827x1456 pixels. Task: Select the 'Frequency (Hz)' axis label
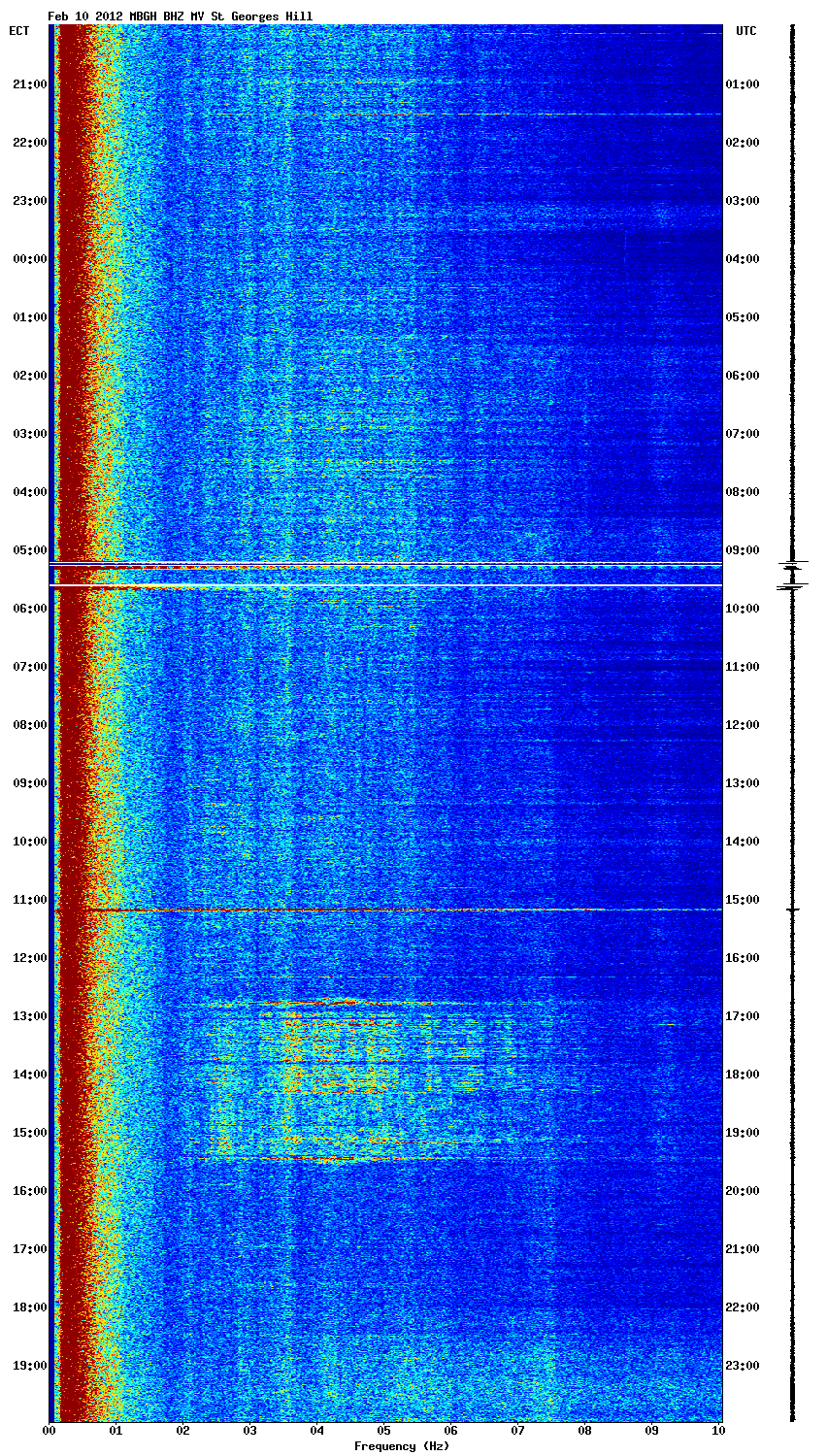pyautogui.click(x=402, y=1446)
